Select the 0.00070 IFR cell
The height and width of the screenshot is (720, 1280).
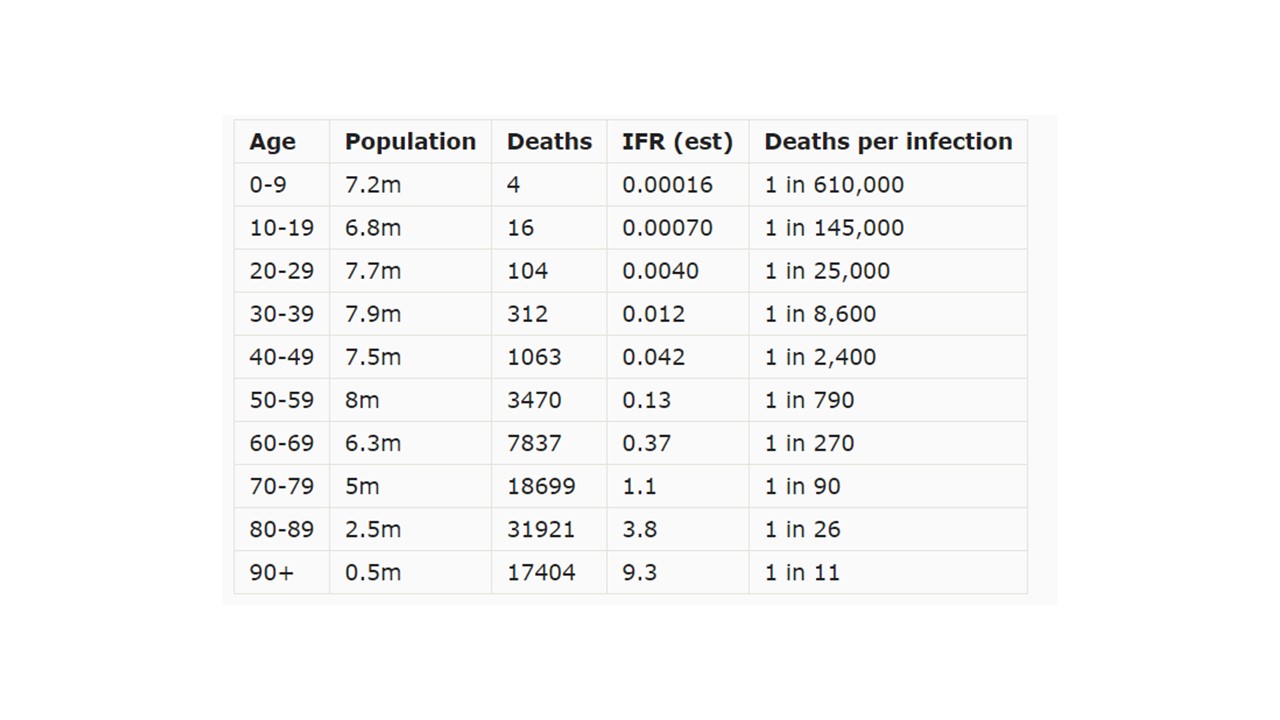pyautogui.click(x=667, y=228)
